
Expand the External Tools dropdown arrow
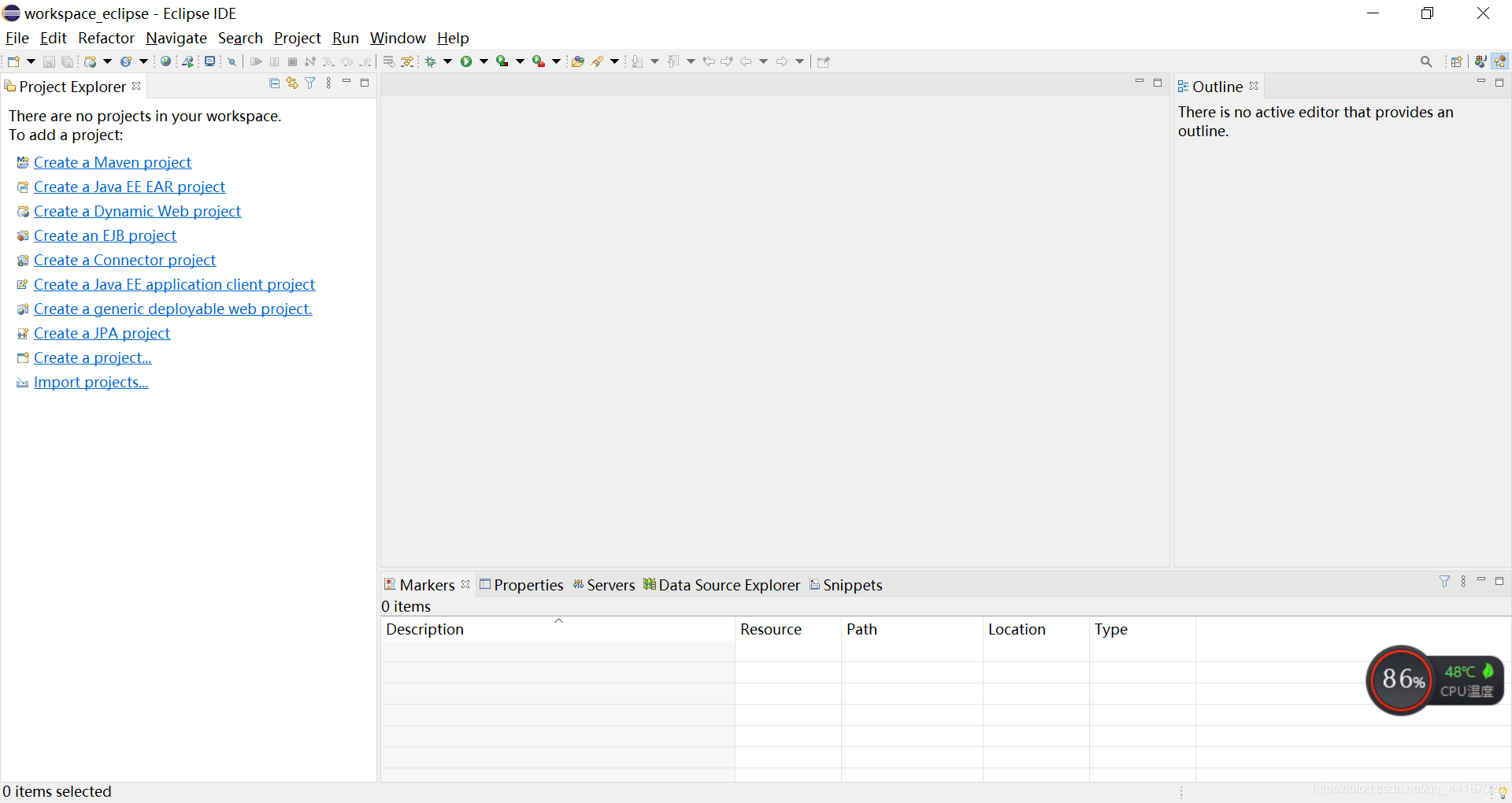[556, 61]
